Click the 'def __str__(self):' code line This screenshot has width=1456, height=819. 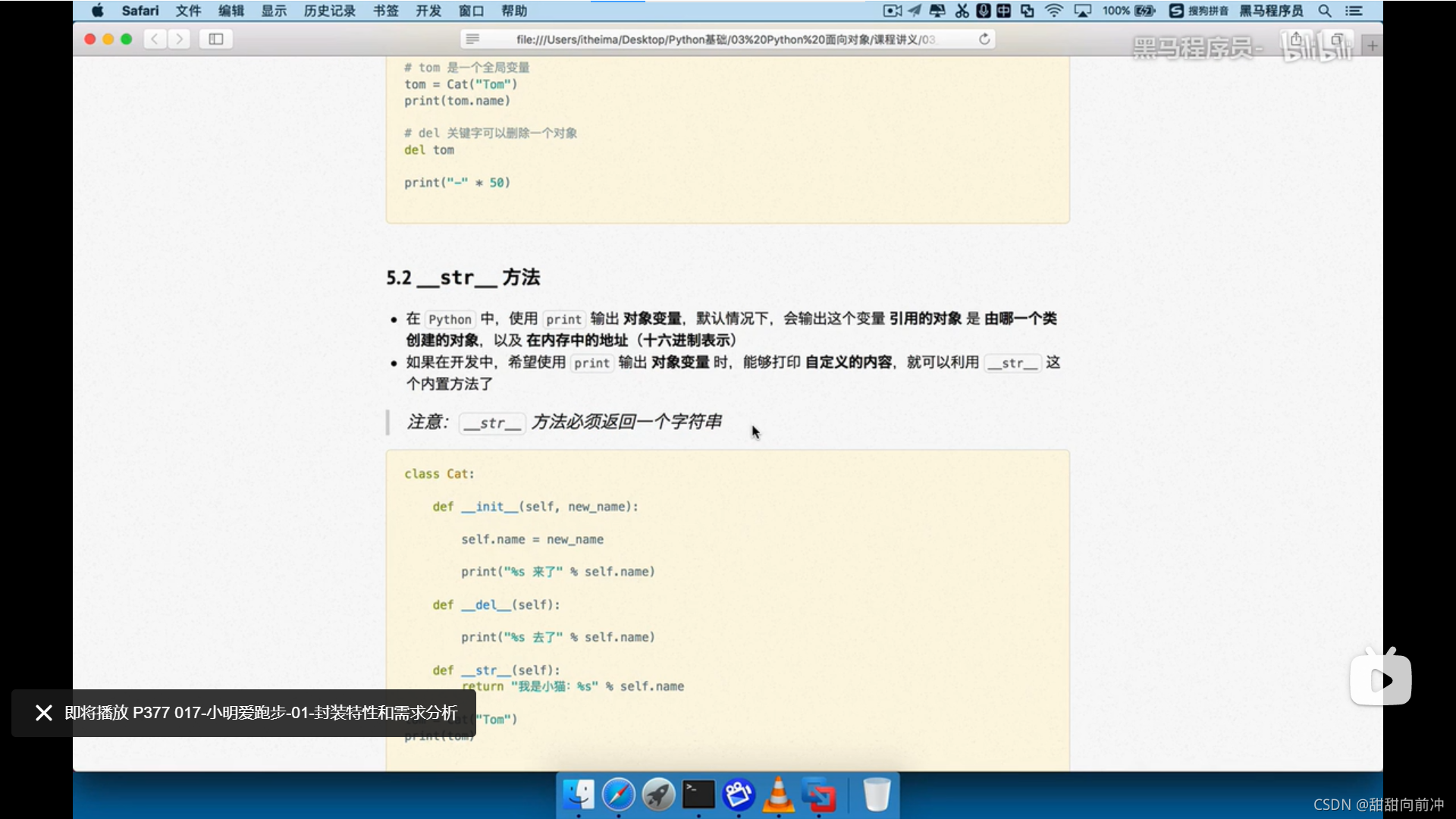pyautogui.click(x=496, y=670)
